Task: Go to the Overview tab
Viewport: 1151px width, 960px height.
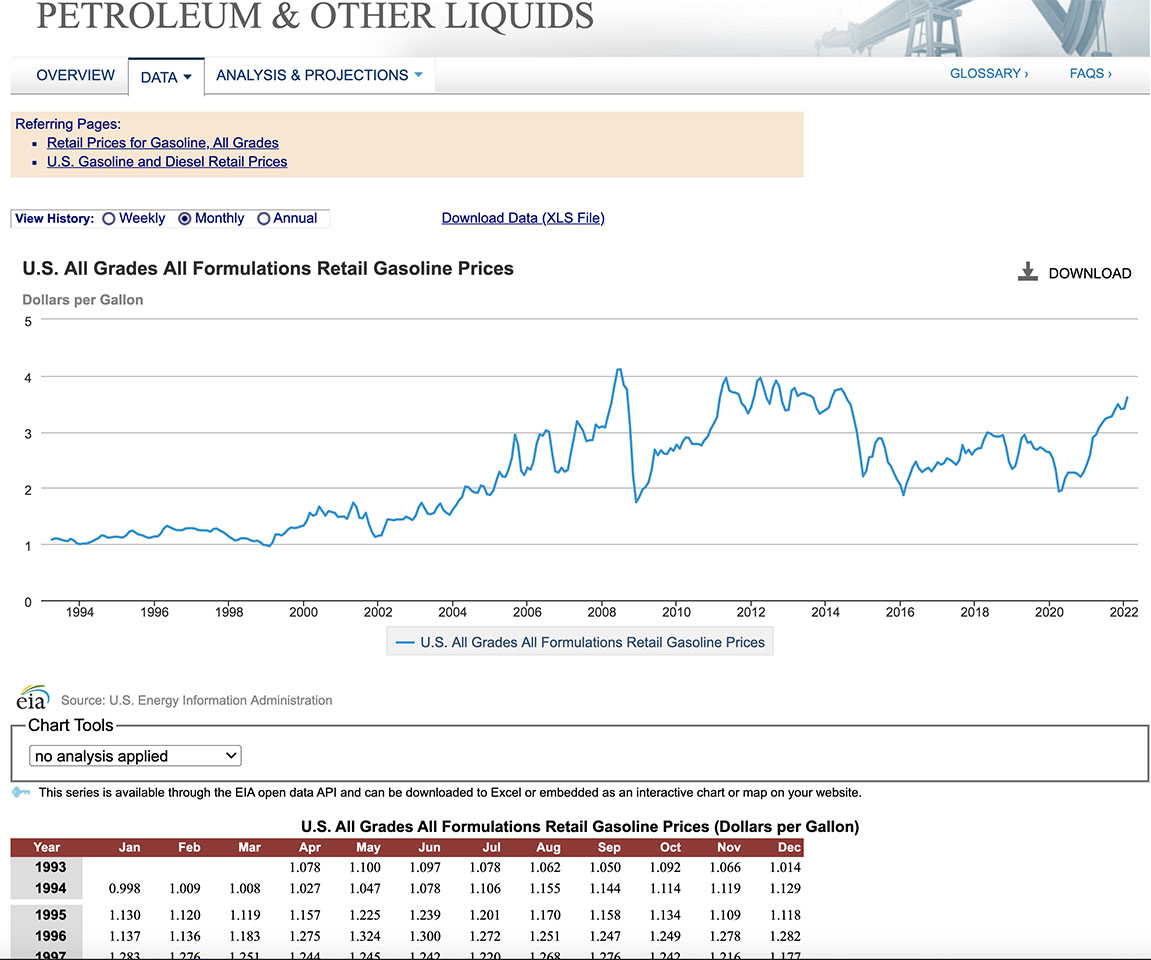Action: 76,75
